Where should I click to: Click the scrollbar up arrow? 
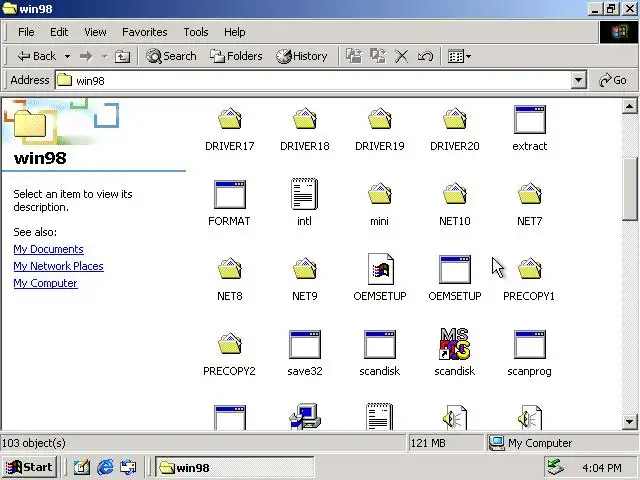point(629,107)
